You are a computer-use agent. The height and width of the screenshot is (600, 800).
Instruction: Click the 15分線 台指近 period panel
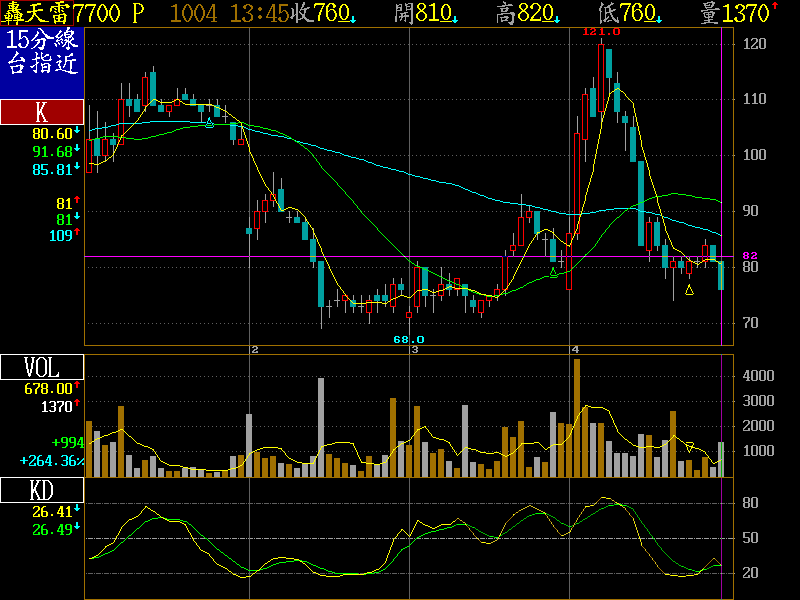(x=41, y=54)
